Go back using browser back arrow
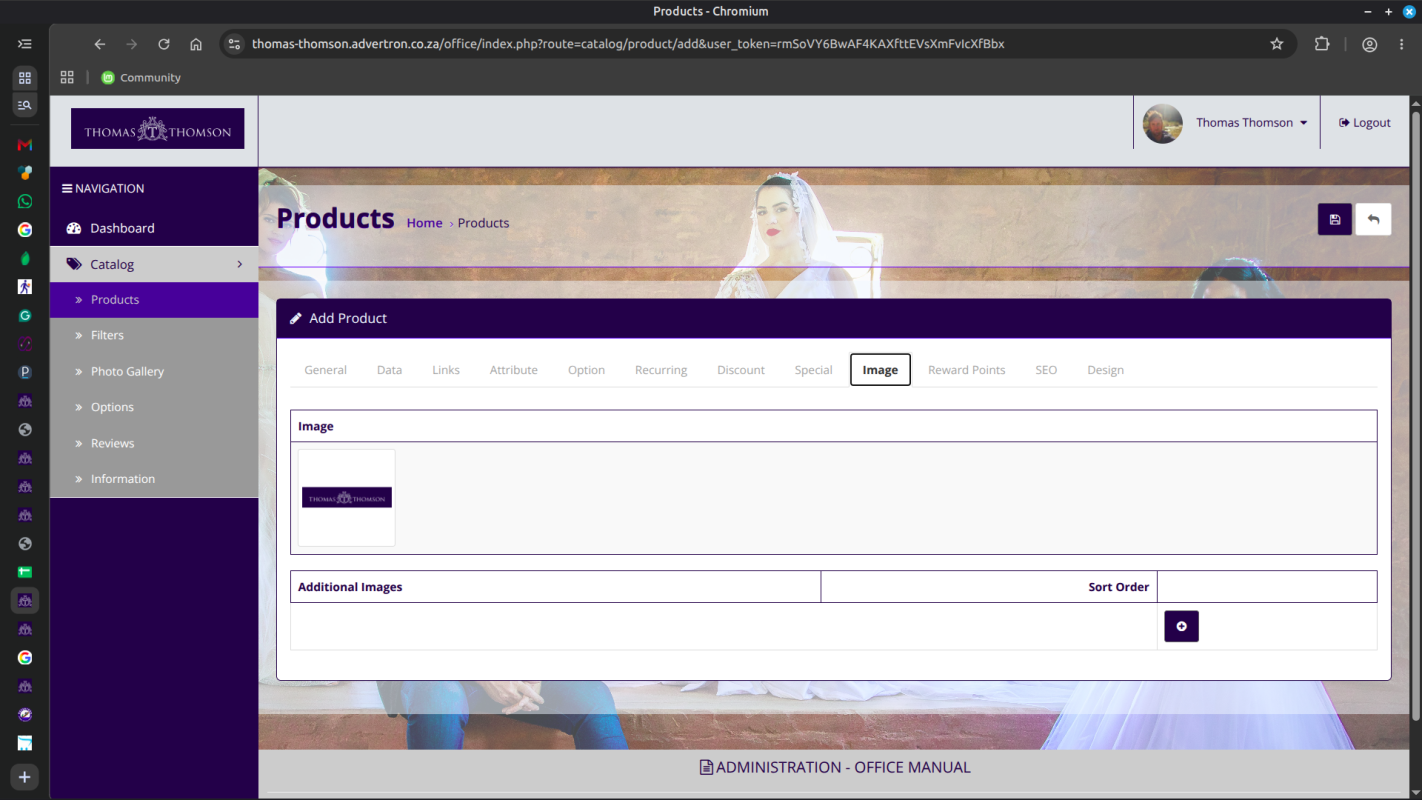Screen dimensions: 1422x800 (x=100, y=44)
